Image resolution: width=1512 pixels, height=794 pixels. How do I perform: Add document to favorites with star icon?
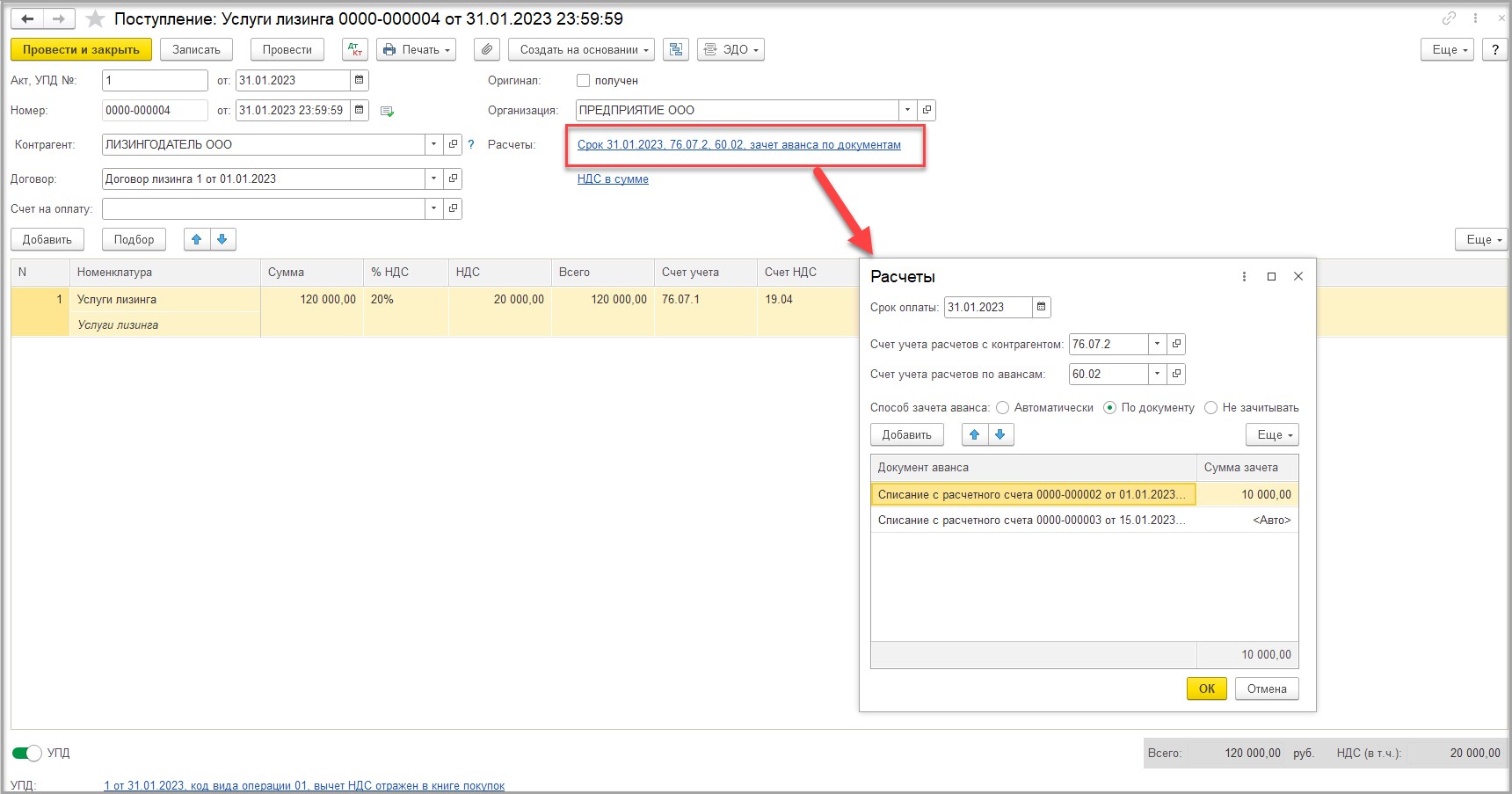95,18
